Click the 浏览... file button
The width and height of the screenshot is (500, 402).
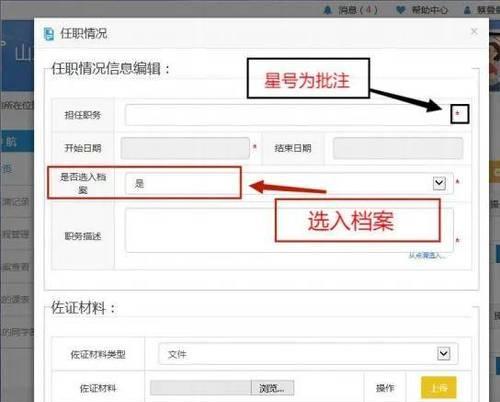(272, 388)
